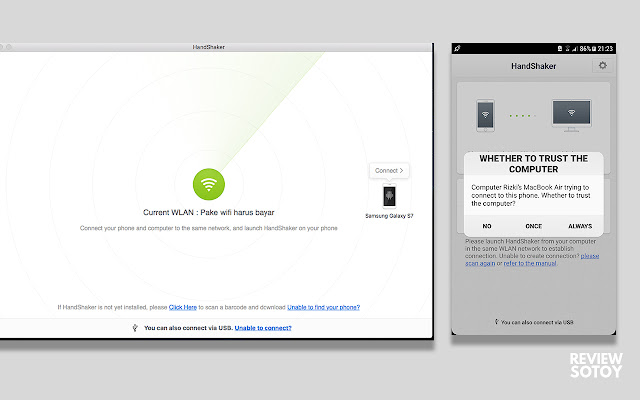Click 'You can also connect via USB.' desktop text
The width and height of the screenshot is (640, 400).
coord(188,328)
